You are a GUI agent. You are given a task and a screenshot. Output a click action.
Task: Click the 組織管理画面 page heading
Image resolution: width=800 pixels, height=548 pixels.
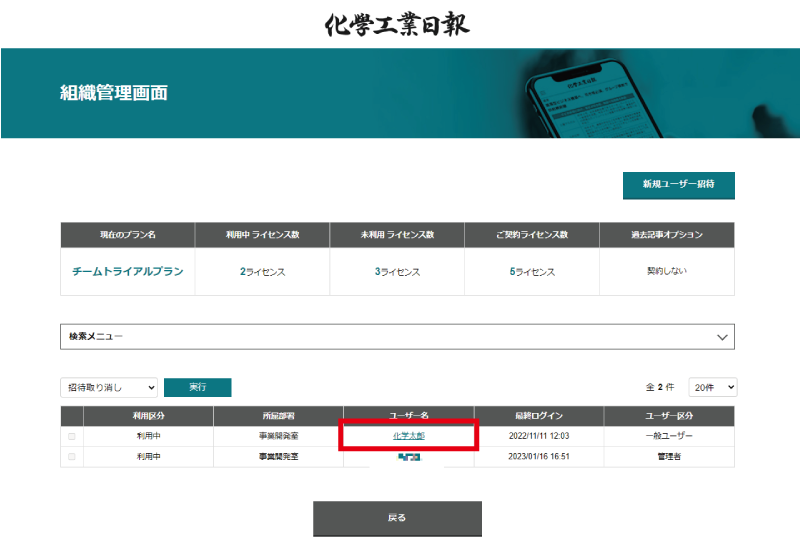[x=114, y=93]
